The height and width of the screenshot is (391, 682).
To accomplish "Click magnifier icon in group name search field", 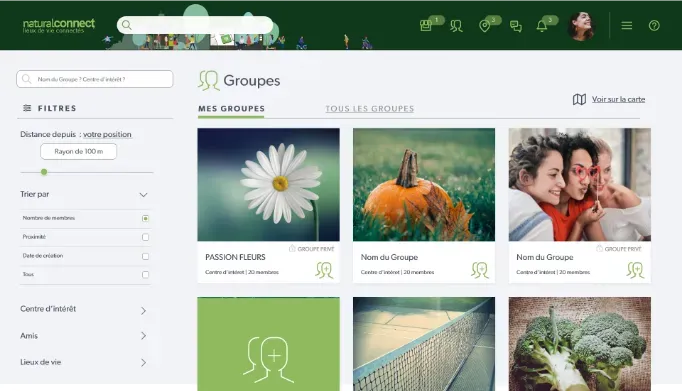I will pyautogui.click(x=27, y=79).
